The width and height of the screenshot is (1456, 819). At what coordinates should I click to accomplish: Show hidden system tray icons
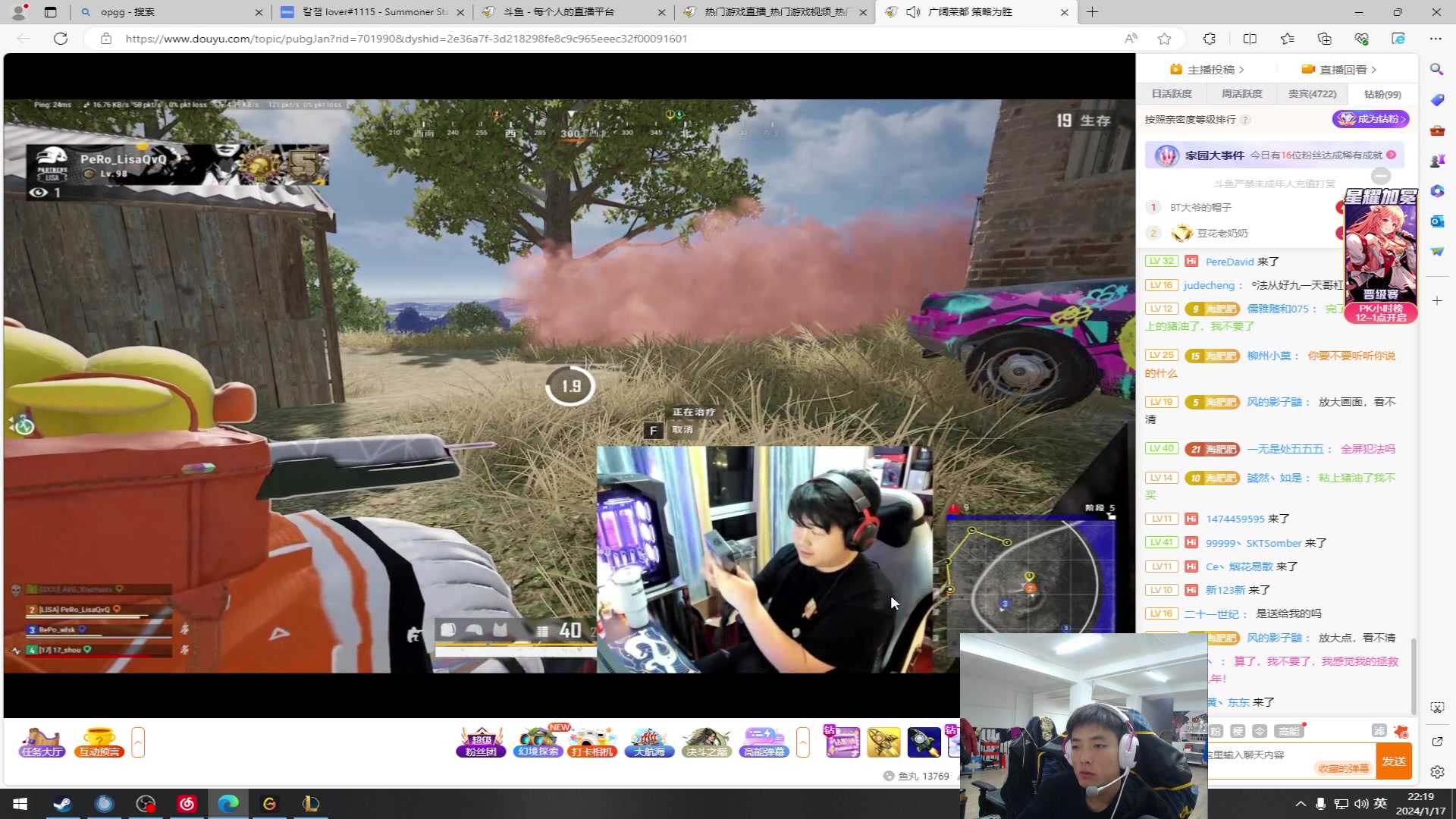[x=1301, y=804]
